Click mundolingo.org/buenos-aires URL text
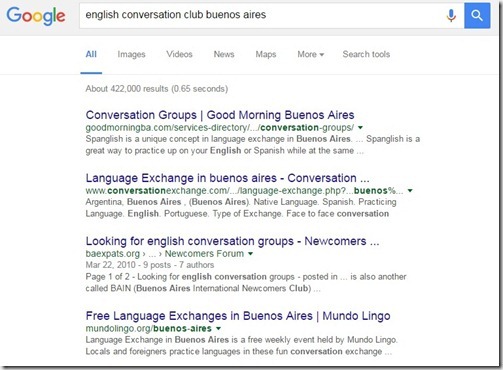The image size is (503, 370). [x=148, y=328]
